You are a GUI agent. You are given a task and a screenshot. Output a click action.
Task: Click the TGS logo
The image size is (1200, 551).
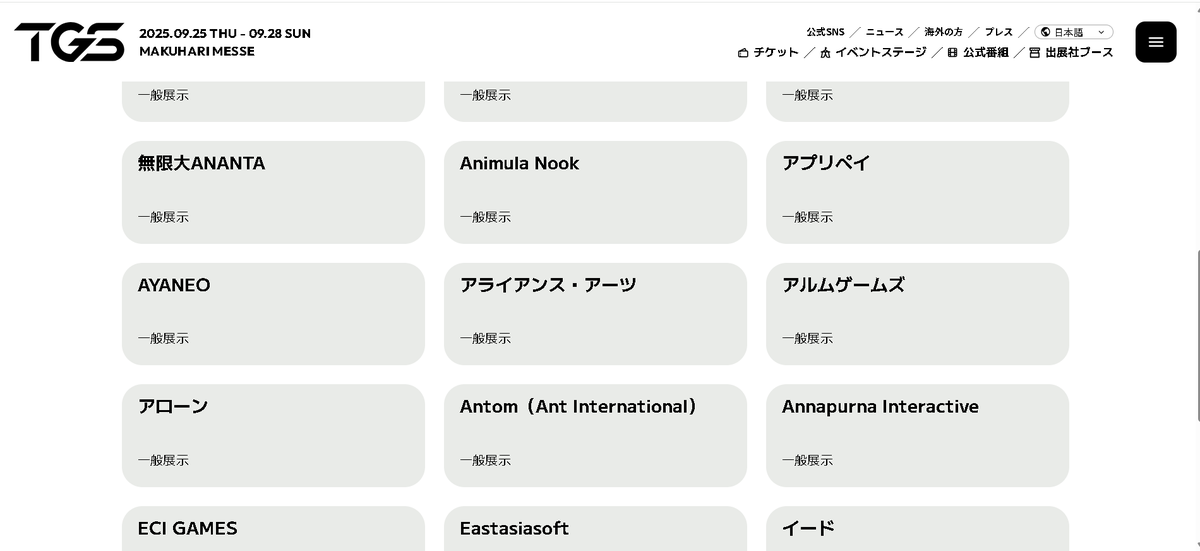[x=70, y=42]
